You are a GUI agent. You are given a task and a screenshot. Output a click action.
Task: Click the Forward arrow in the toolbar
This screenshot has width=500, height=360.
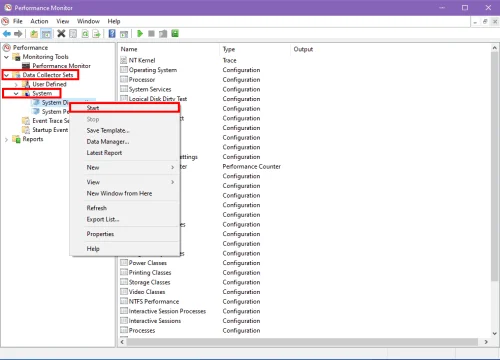pos(18,34)
